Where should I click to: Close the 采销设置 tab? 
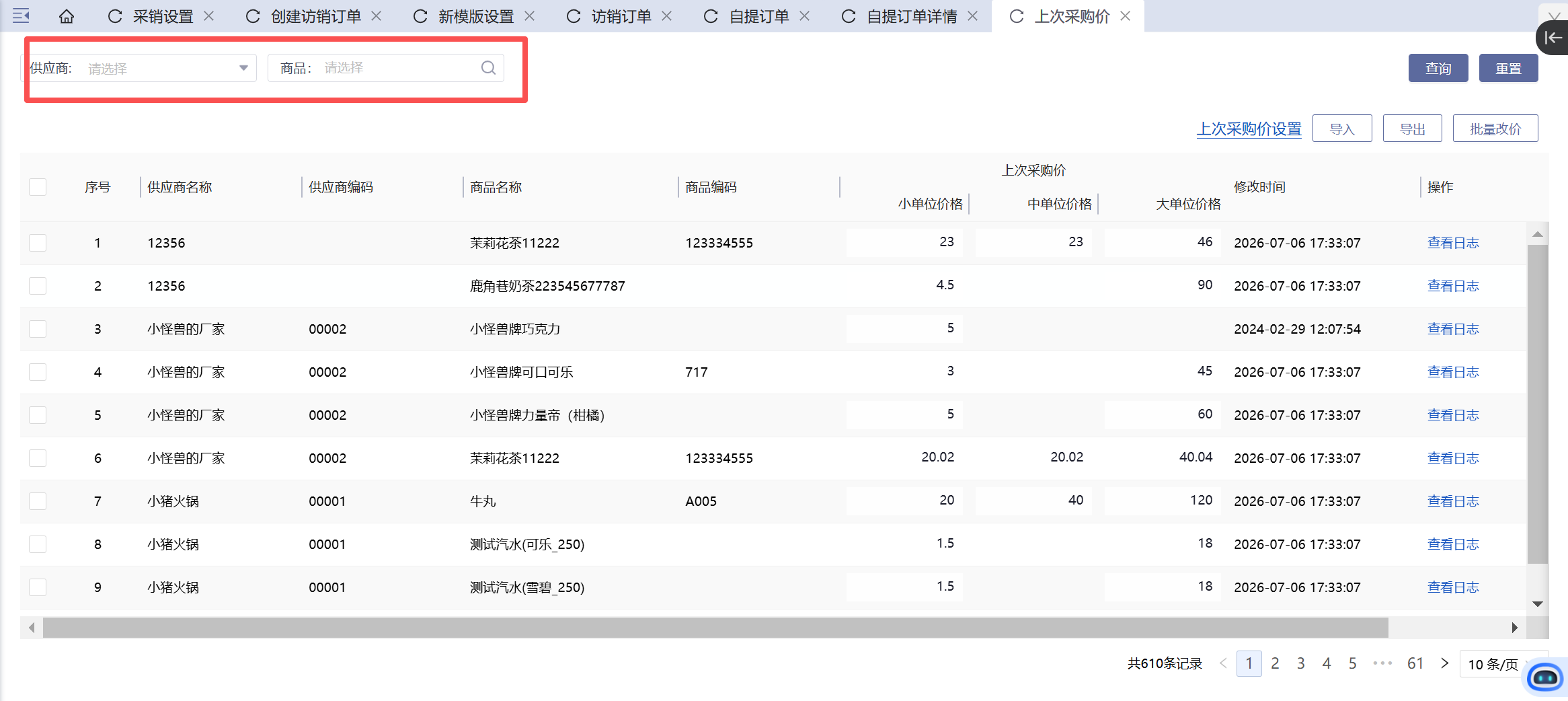pos(209,16)
